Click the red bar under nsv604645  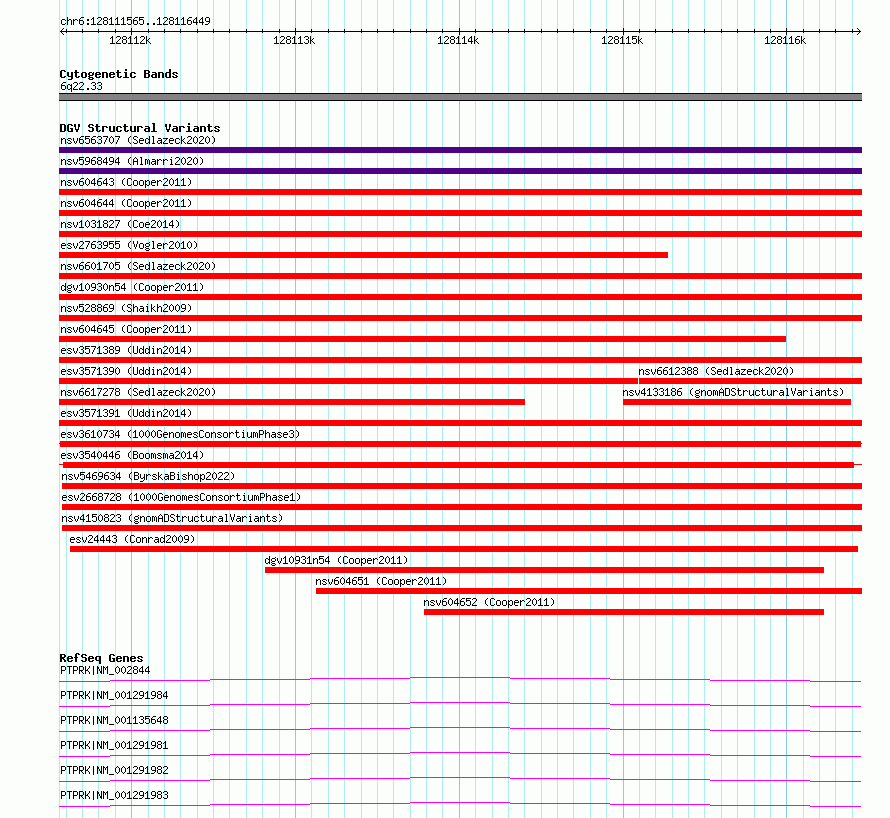[422, 339]
